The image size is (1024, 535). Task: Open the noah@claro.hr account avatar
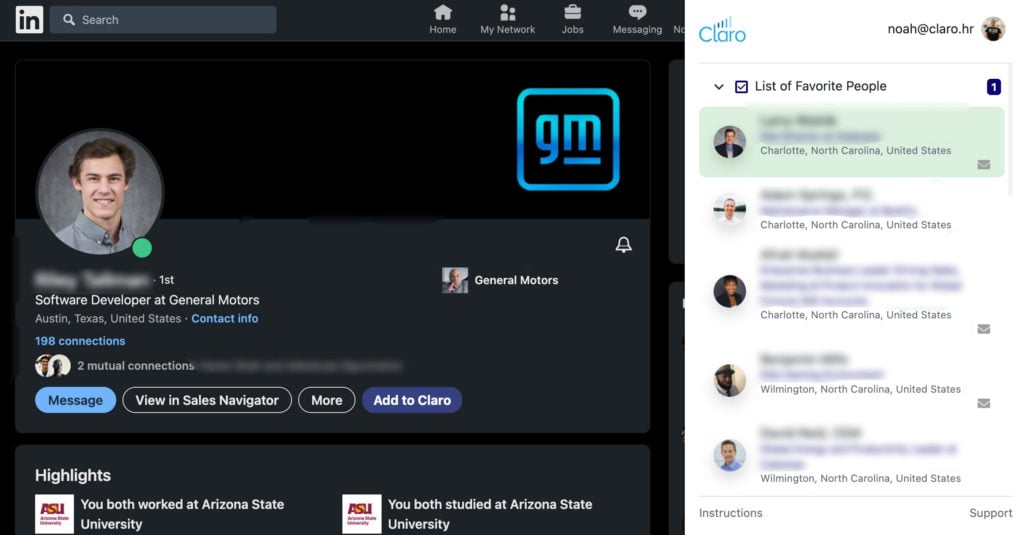[x=993, y=29]
